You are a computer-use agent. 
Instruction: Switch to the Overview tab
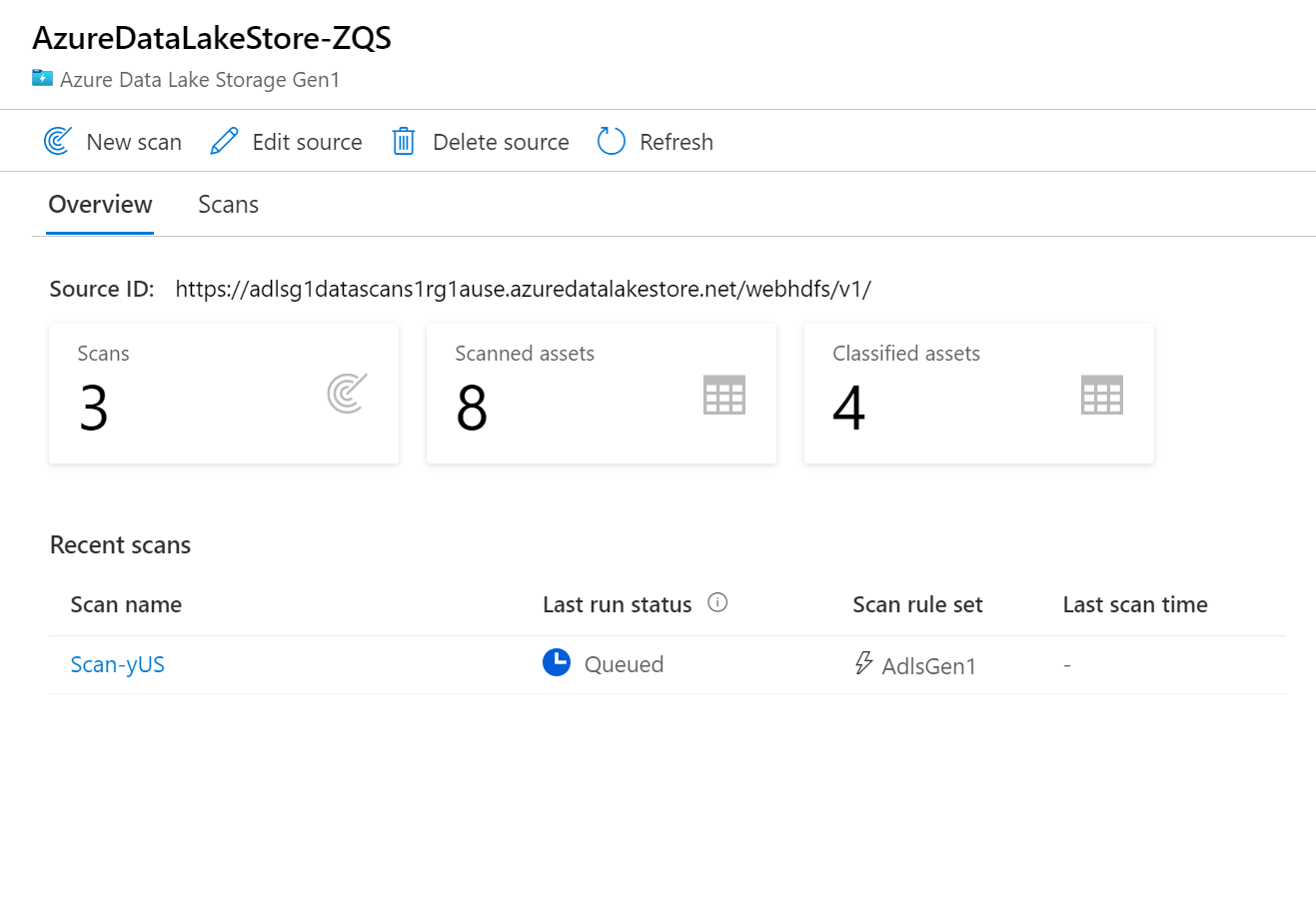(x=100, y=205)
